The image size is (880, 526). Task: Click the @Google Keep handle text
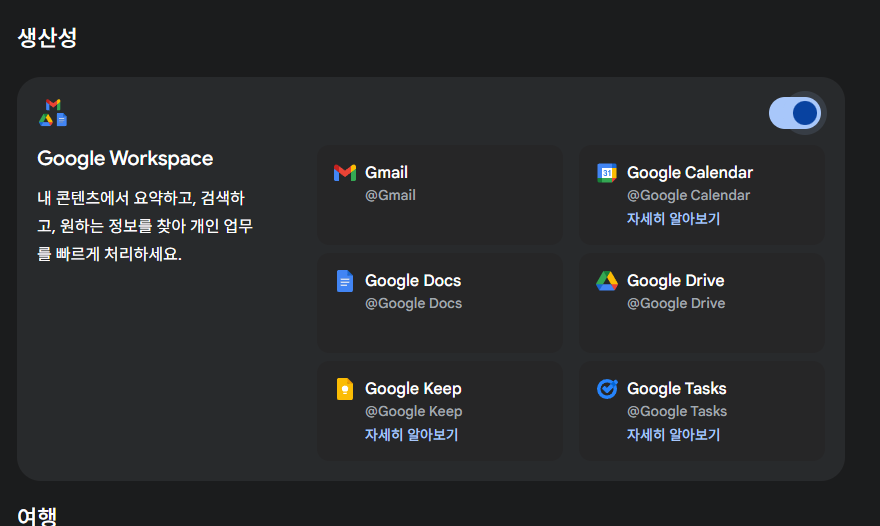414,411
